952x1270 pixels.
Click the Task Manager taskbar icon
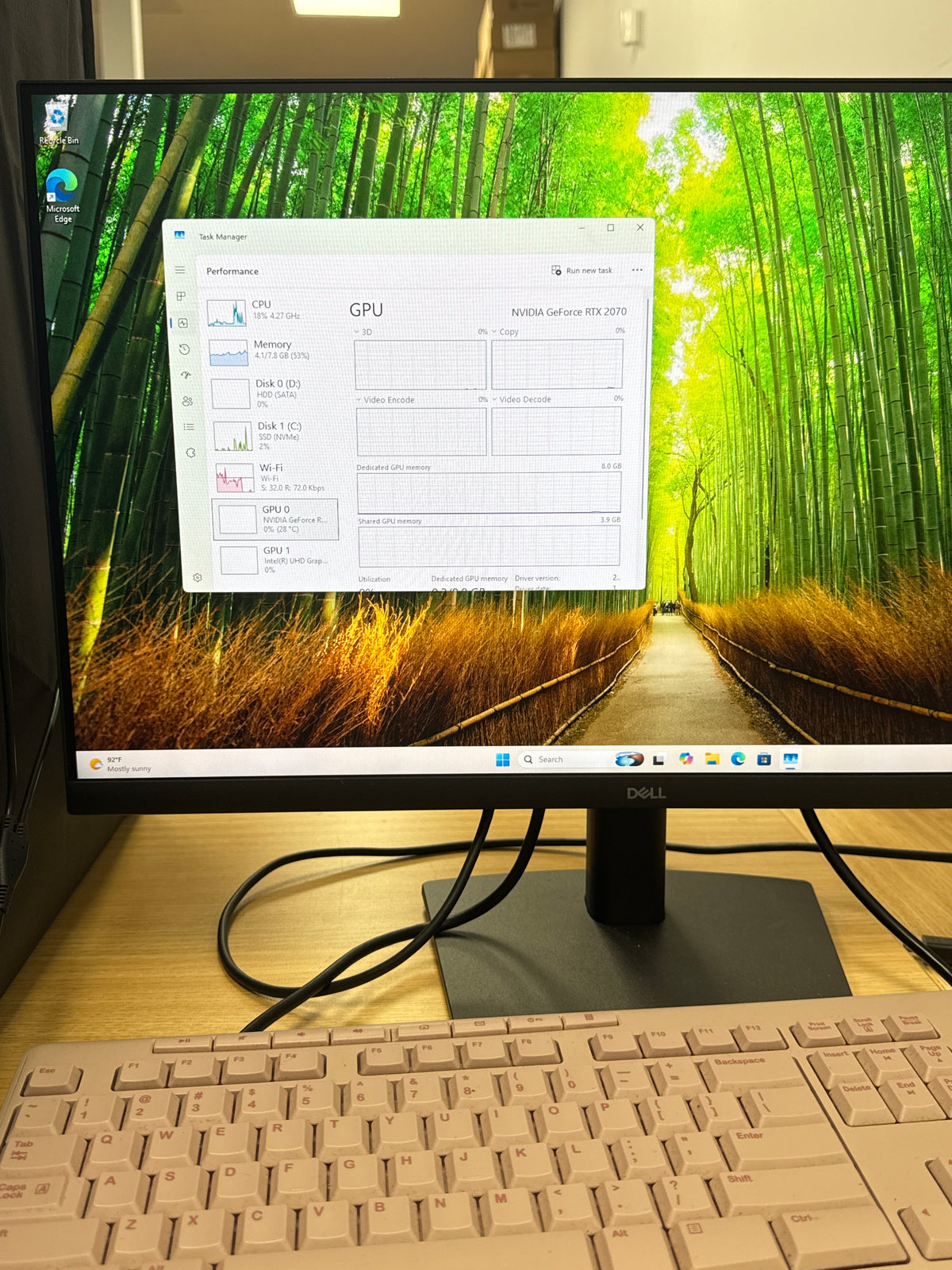[790, 759]
